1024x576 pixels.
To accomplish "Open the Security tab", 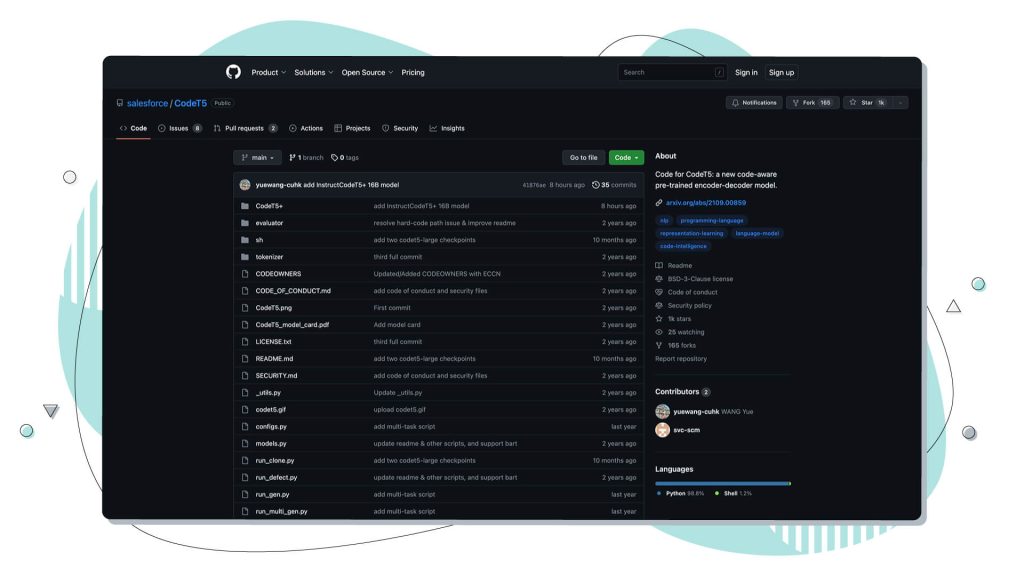I will (x=400, y=129).
